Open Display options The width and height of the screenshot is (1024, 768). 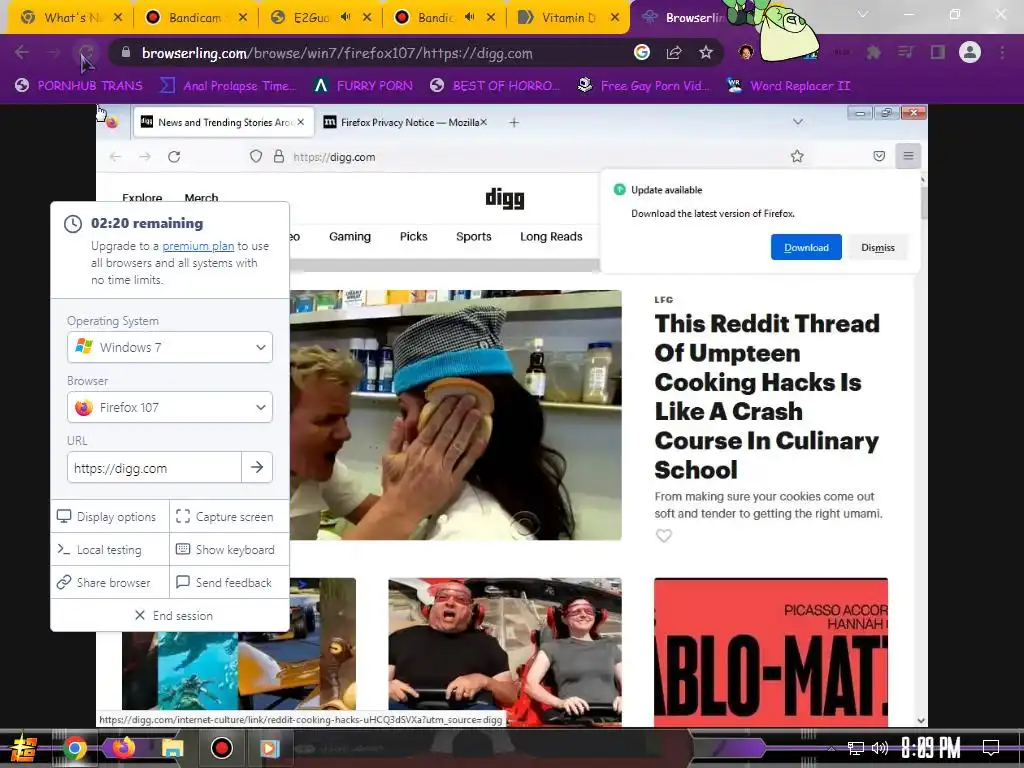pyautogui.click(x=110, y=517)
